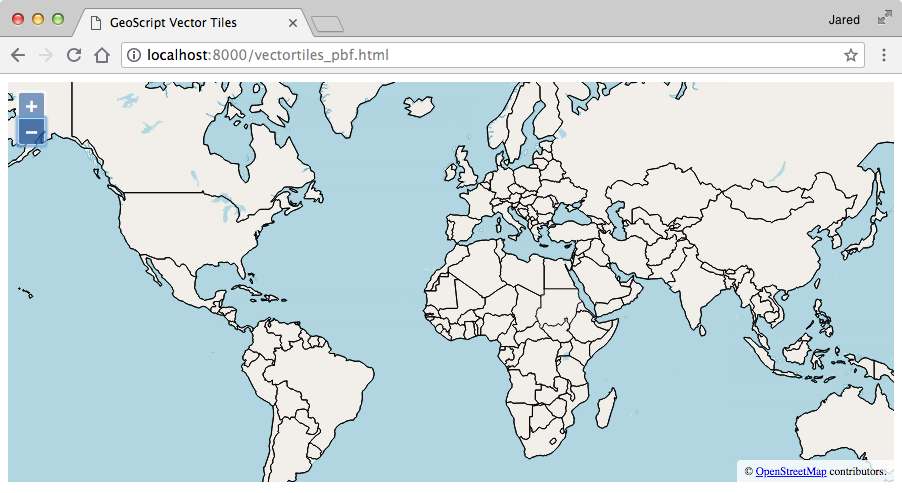Open a new browser tab
The height and width of the screenshot is (493, 902).
pyautogui.click(x=327, y=24)
